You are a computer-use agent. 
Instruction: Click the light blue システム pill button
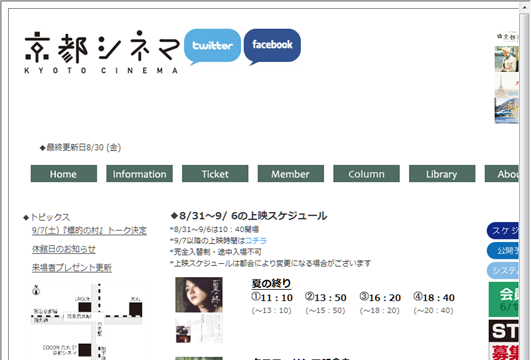(503, 271)
